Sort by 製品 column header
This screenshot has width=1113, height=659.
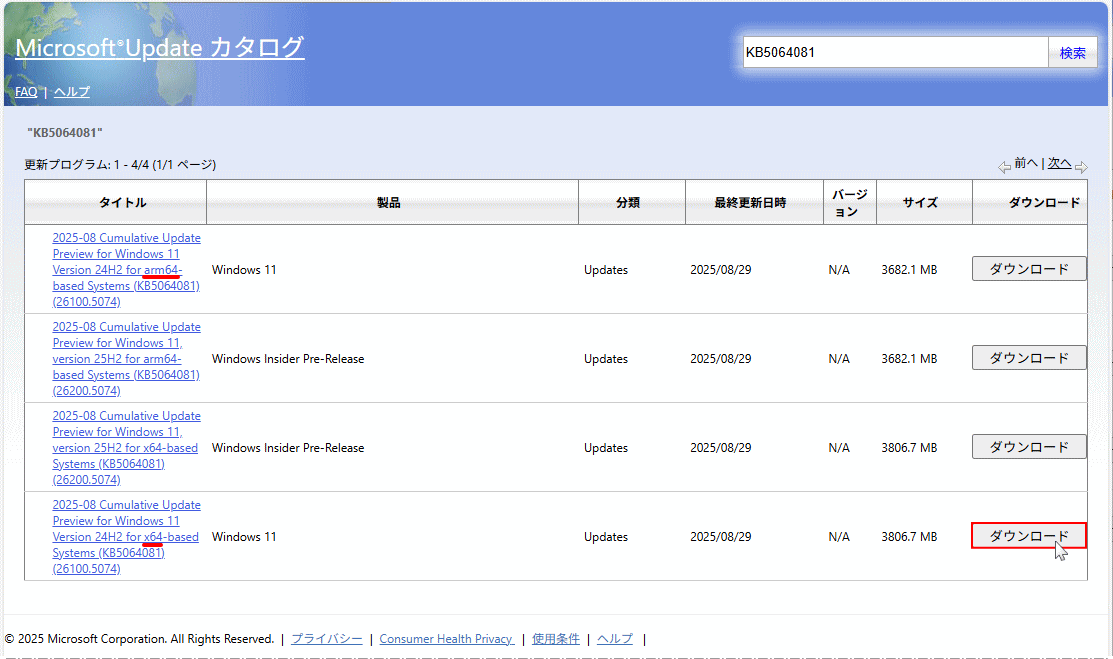tap(389, 203)
